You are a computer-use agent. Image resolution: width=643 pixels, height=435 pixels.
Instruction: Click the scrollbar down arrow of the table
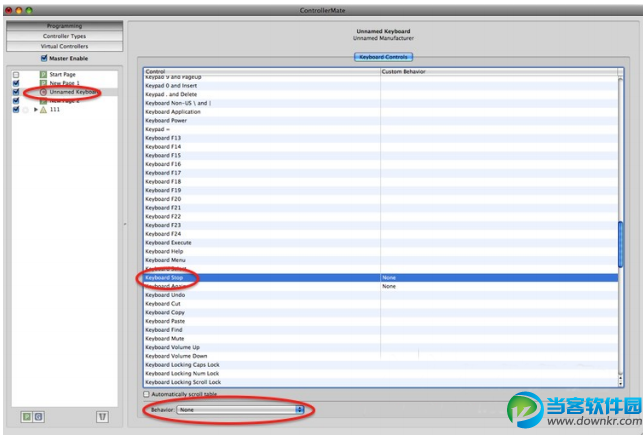[620, 382]
